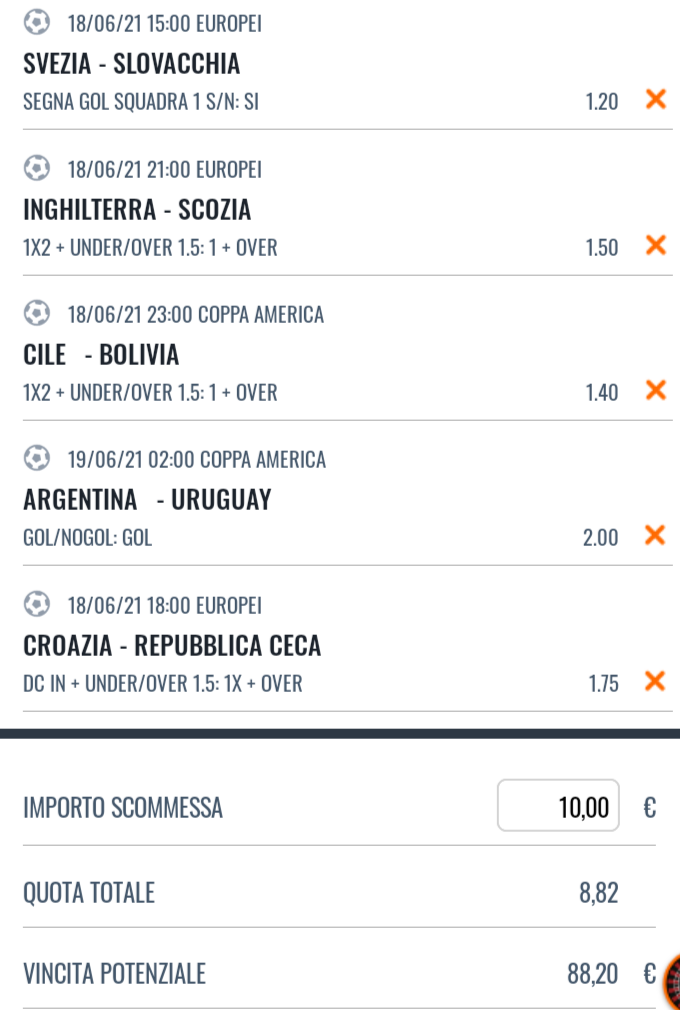Click the 2.00 odds for Gol/Nogol
The image size is (680, 1010).
point(600,538)
